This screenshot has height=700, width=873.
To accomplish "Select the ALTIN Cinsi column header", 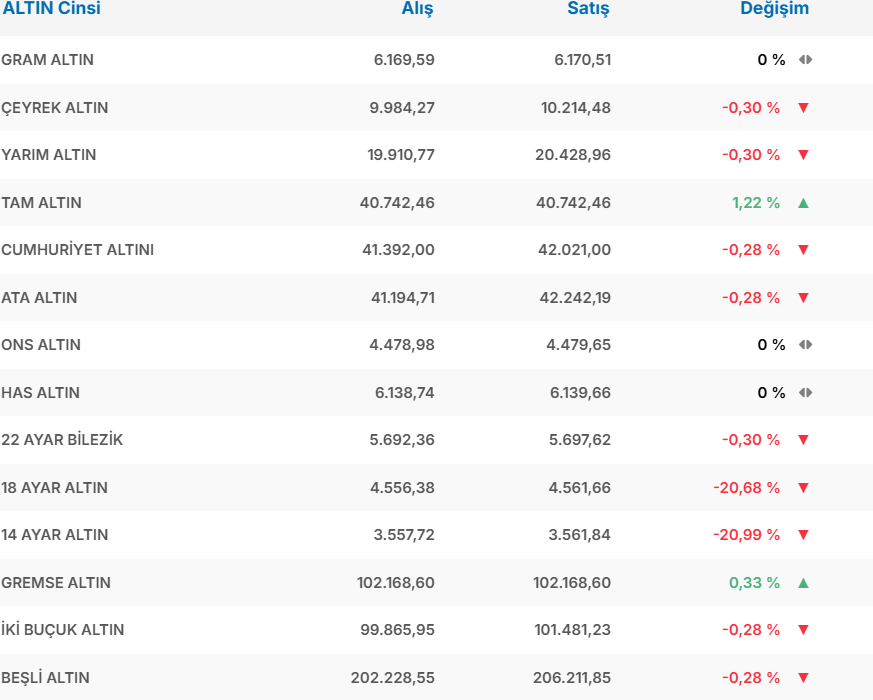I will click(51, 9).
